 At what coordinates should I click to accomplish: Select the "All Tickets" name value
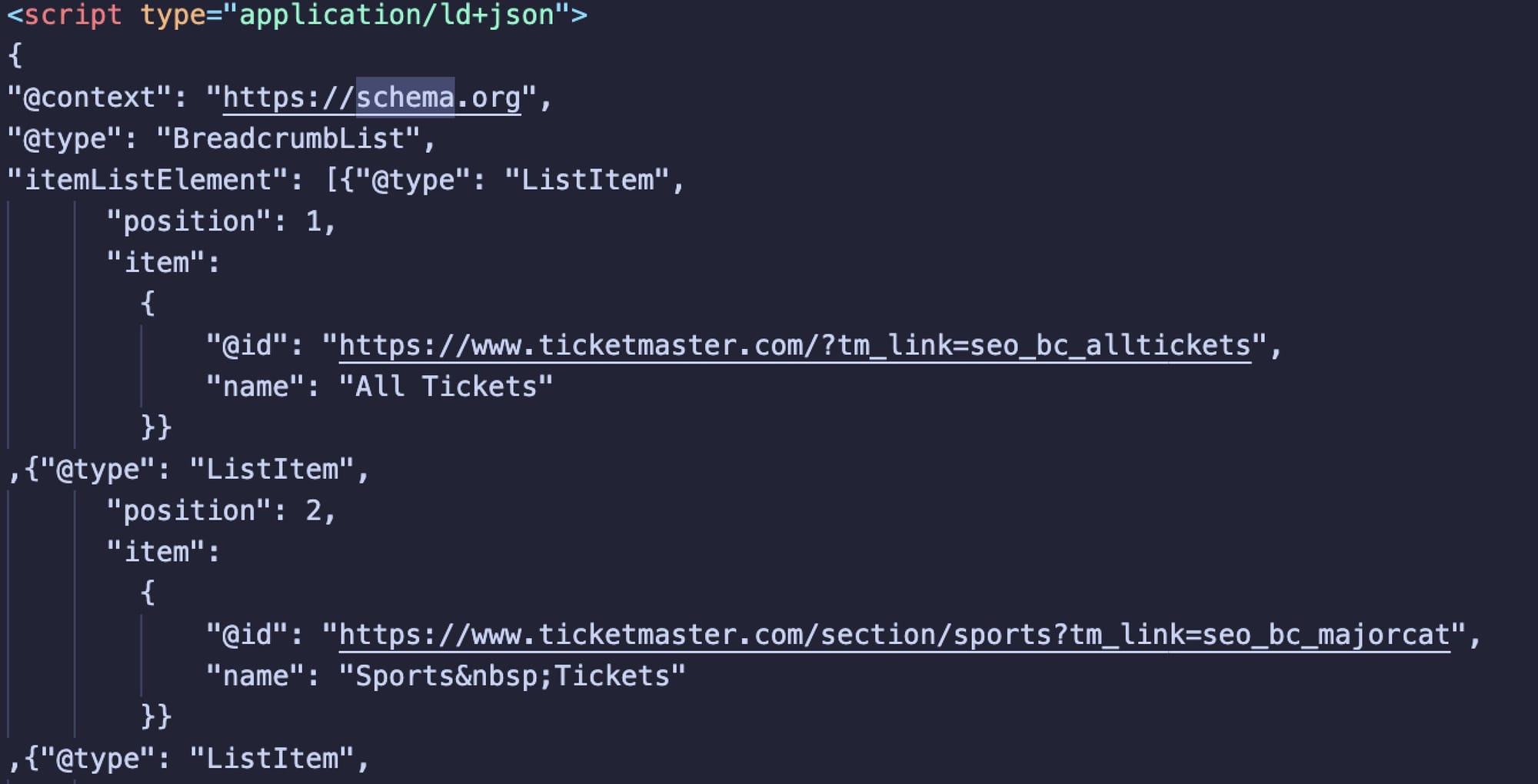tap(445, 387)
